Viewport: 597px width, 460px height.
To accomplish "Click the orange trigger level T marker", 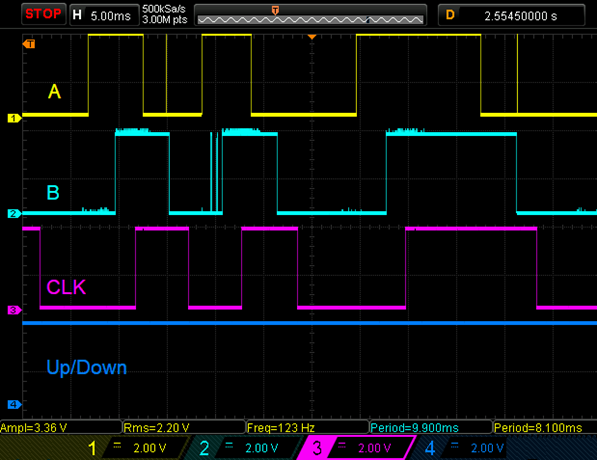I will (x=29, y=44).
